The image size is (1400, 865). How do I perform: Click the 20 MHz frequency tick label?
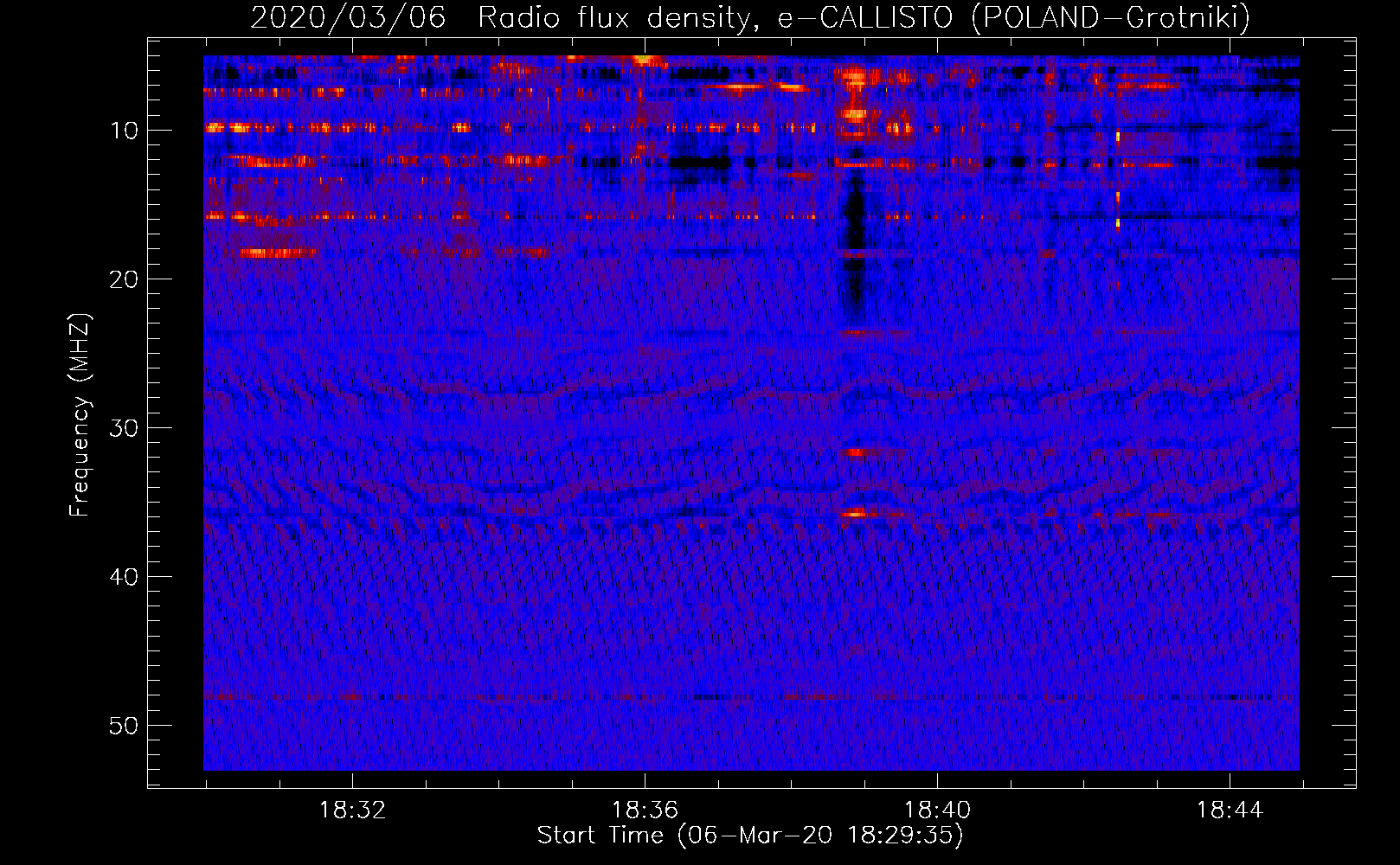tap(125, 279)
